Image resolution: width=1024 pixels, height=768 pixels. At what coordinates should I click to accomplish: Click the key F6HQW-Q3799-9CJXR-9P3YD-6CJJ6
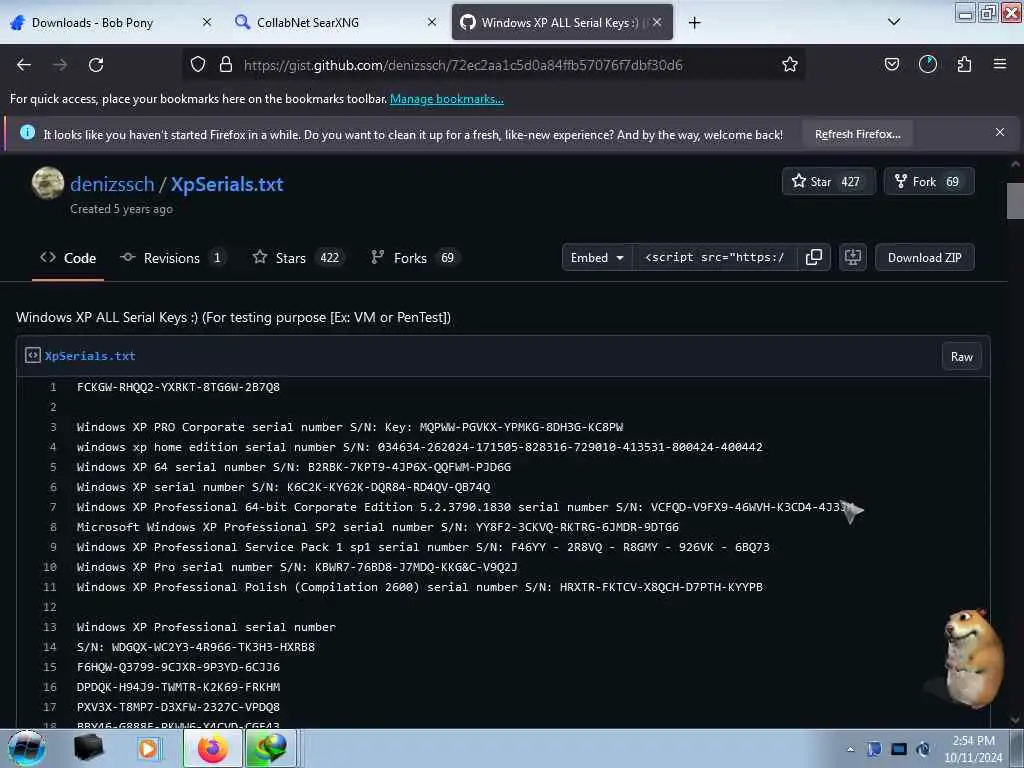coord(178,667)
